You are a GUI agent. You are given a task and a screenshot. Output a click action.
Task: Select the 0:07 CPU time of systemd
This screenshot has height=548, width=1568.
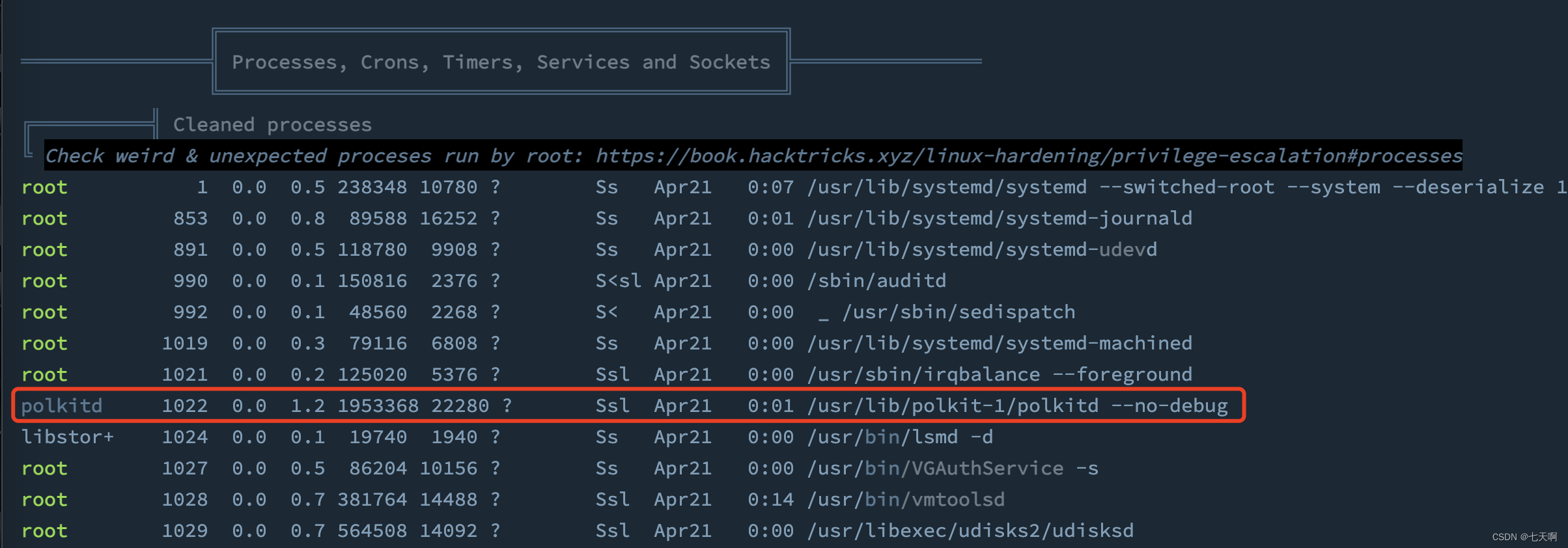770,187
